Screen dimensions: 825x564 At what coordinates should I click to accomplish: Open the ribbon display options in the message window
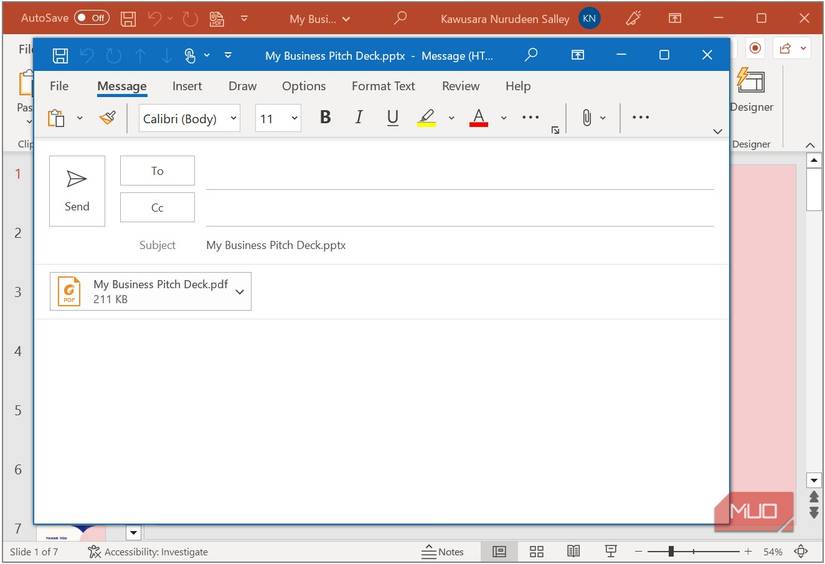(x=578, y=55)
